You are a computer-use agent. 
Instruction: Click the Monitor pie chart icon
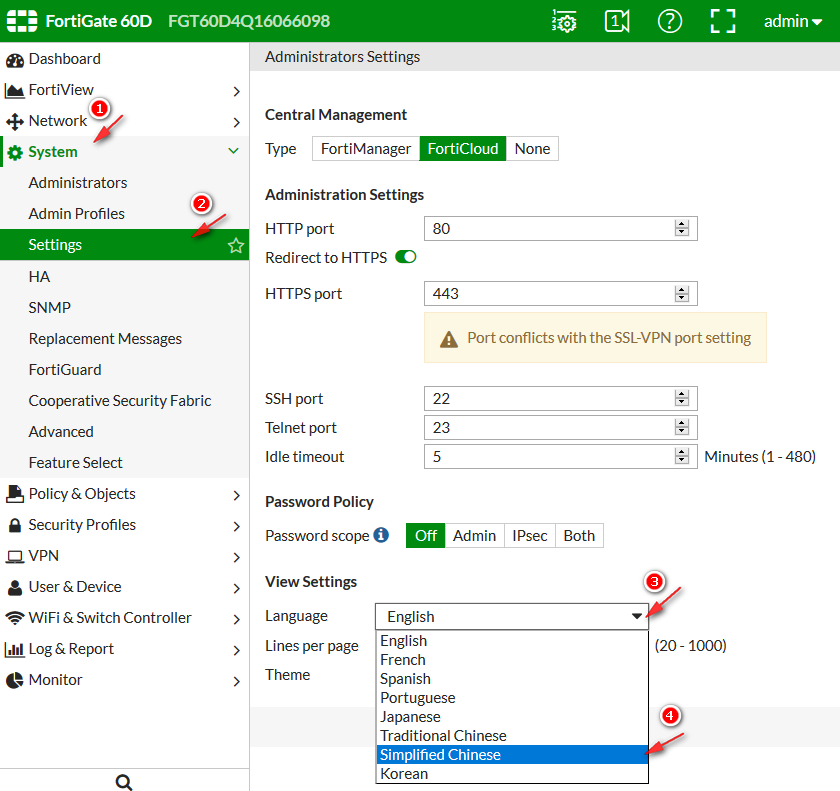pyautogui.click(x=14, y=680)
